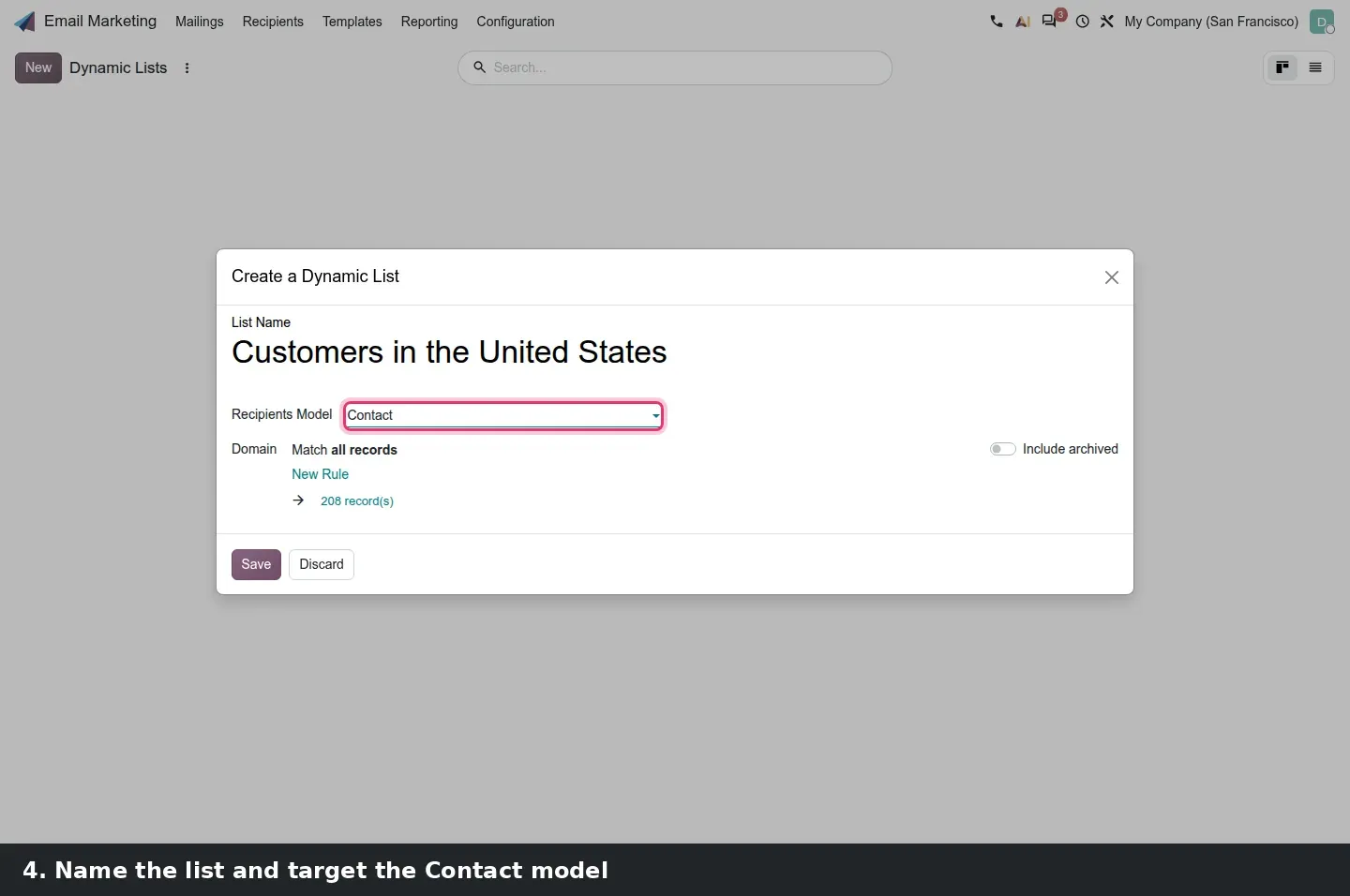
Task: Open the Templates menu
Action: 352,22
